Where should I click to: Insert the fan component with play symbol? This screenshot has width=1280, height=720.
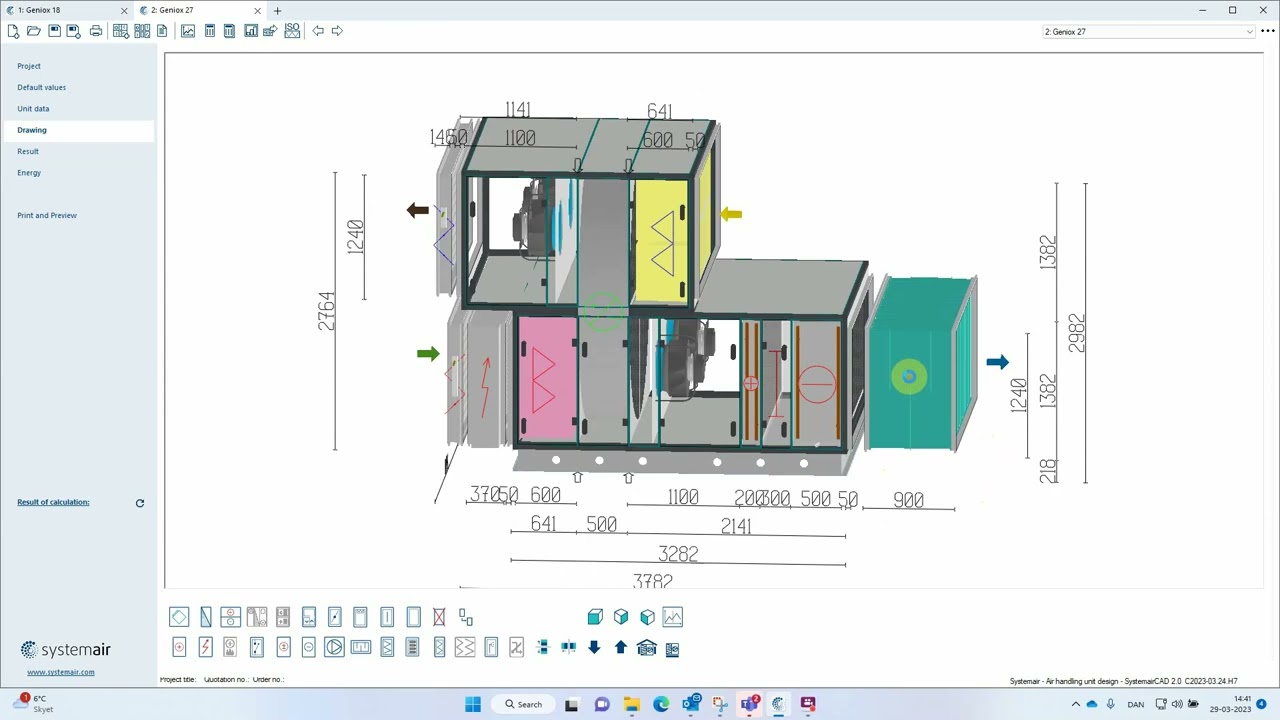pyautogui.click(x=334, y=648)
